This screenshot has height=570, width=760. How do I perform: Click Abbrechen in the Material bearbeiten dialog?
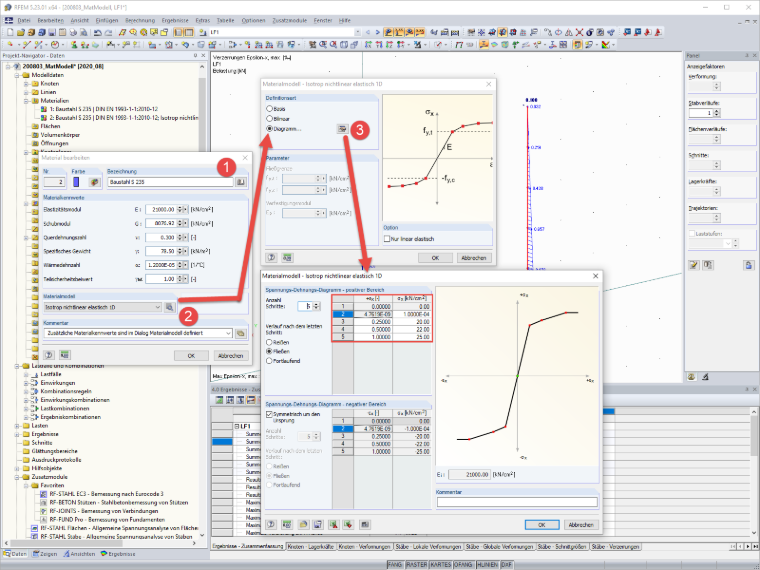[231, 356]
